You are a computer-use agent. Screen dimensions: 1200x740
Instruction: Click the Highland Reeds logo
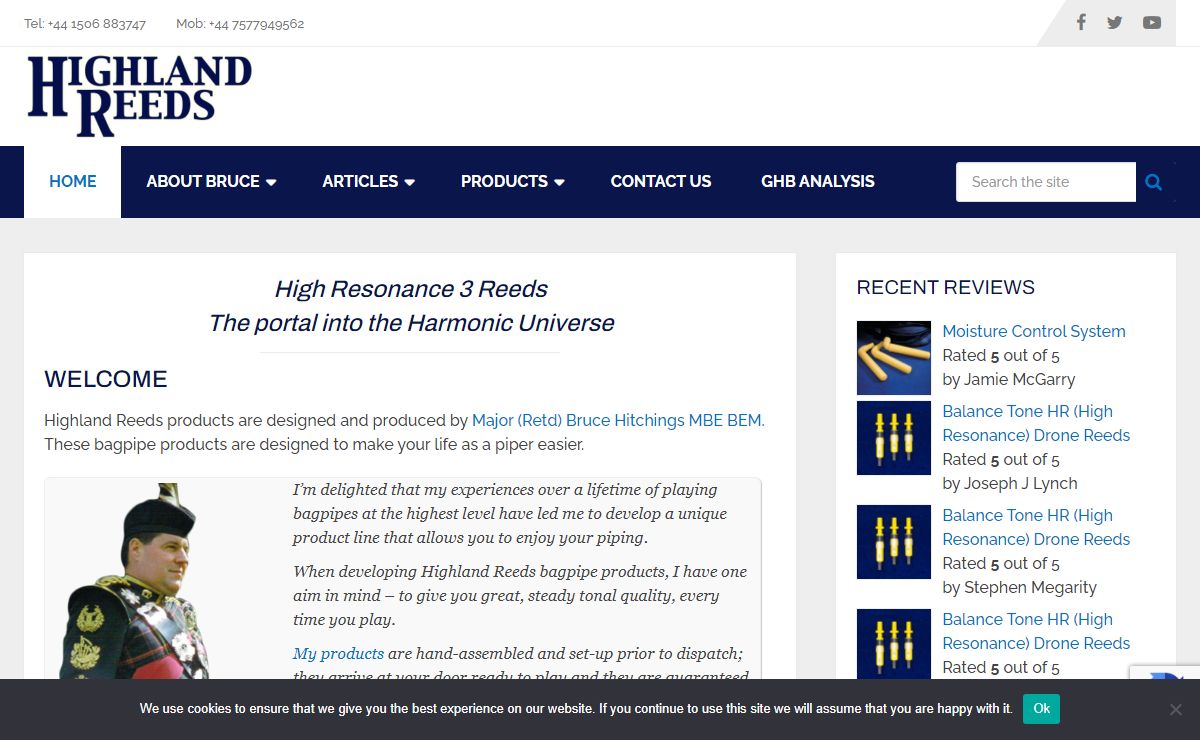pyautogui.click(x=139, y=96)
